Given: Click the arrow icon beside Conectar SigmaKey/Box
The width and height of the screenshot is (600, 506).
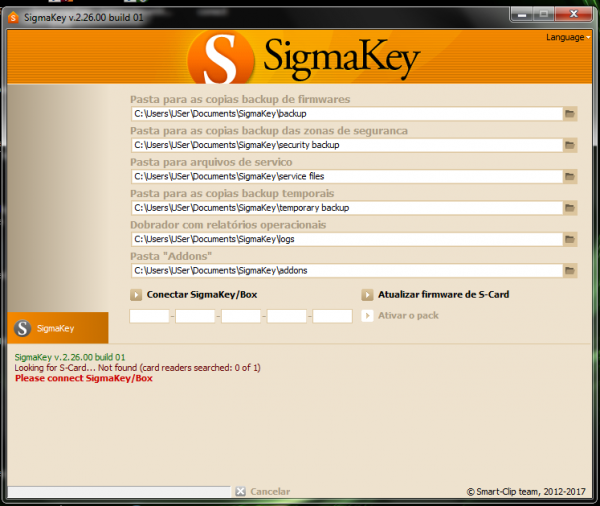Looking at the screenshot, I should click(136, 295).
